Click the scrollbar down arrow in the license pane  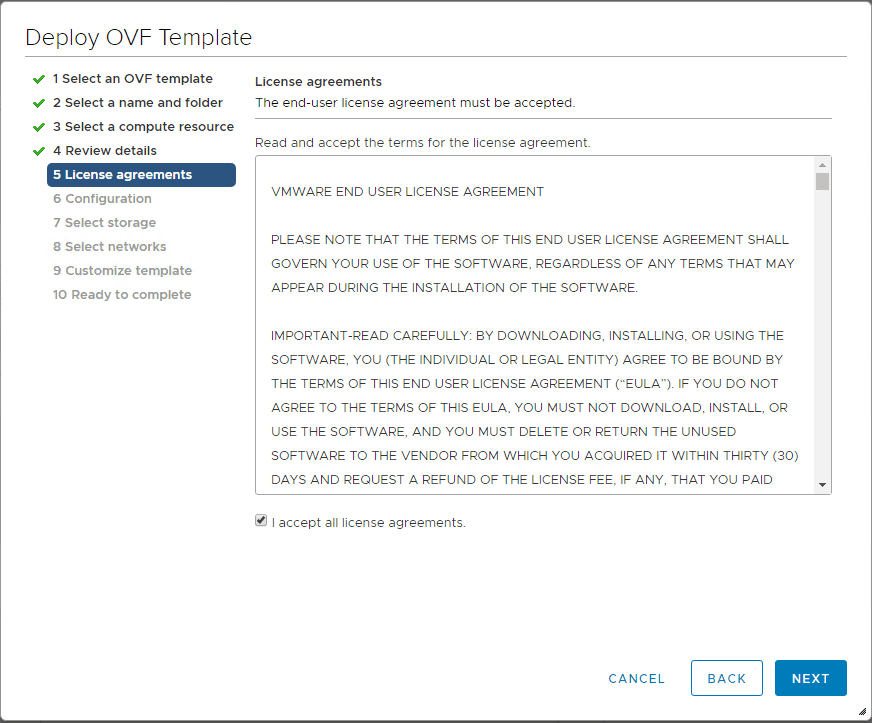tap(822, 487)
